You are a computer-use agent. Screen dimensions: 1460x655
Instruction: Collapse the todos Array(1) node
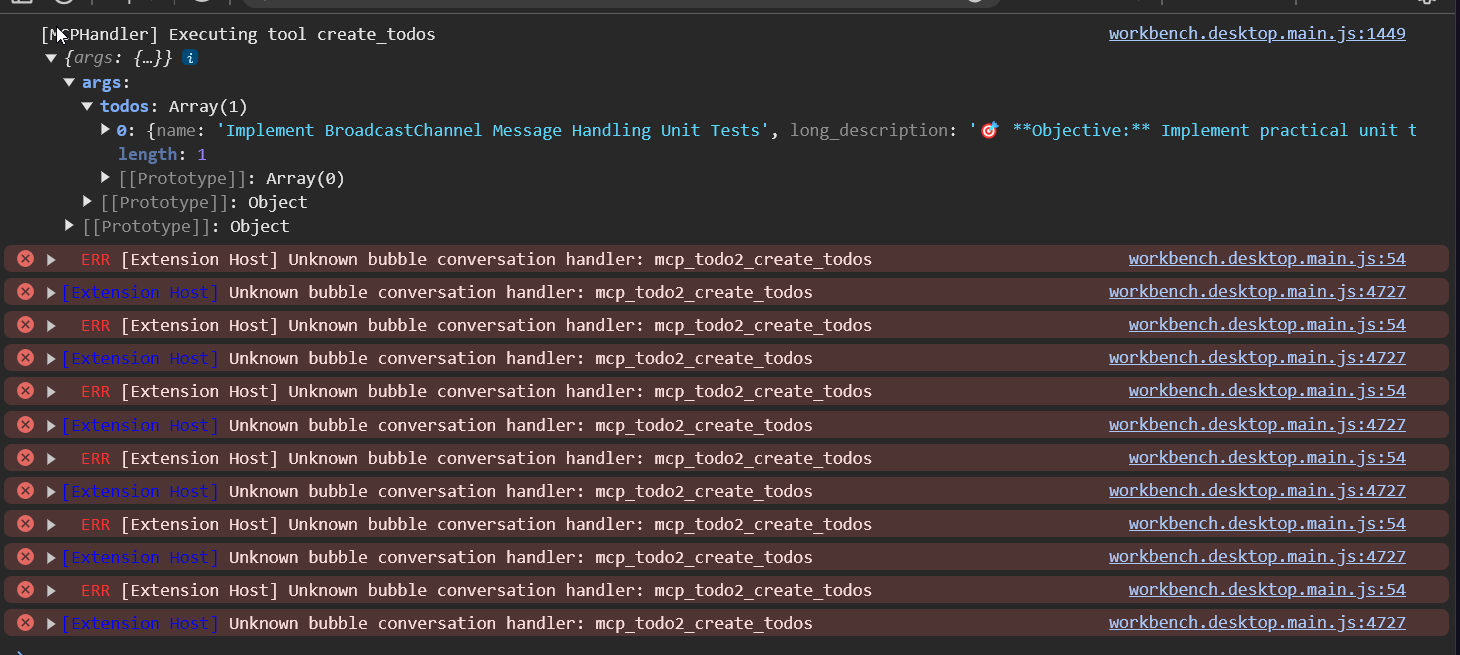coord(87,106)
